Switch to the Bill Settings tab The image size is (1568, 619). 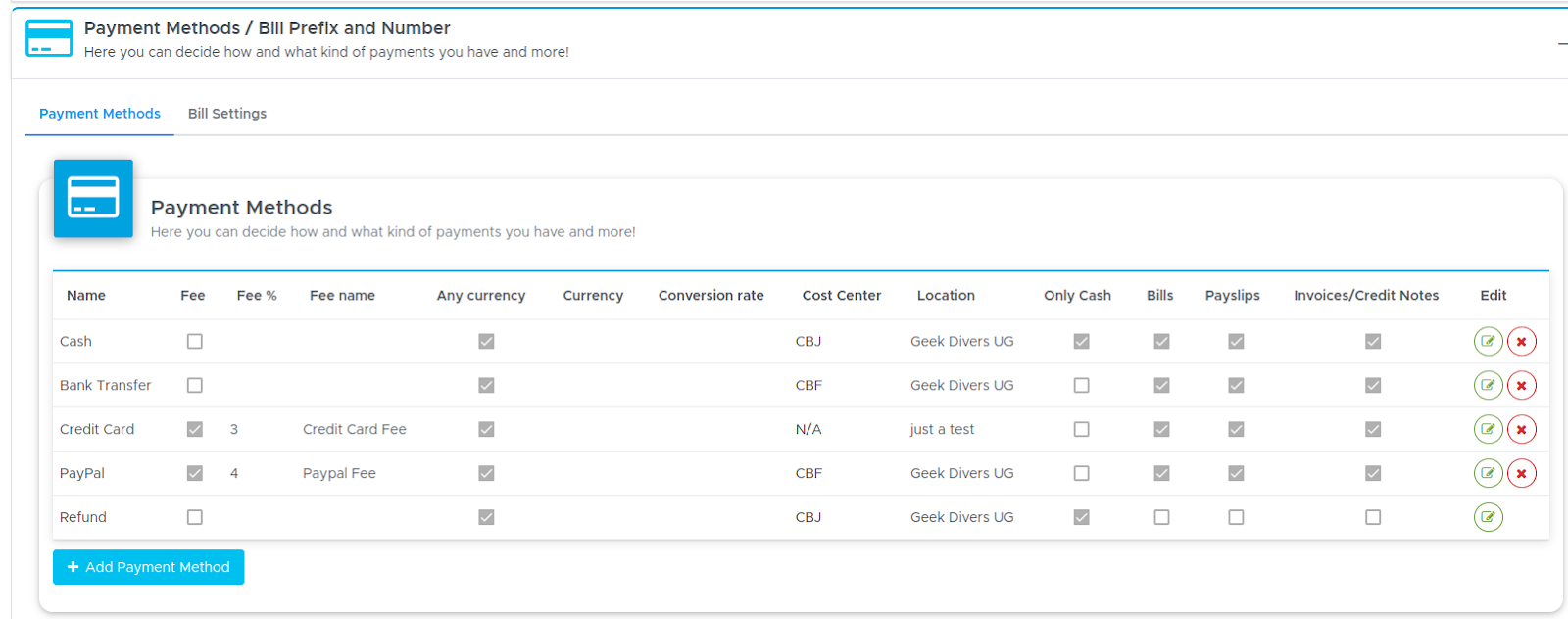[227, 114]
